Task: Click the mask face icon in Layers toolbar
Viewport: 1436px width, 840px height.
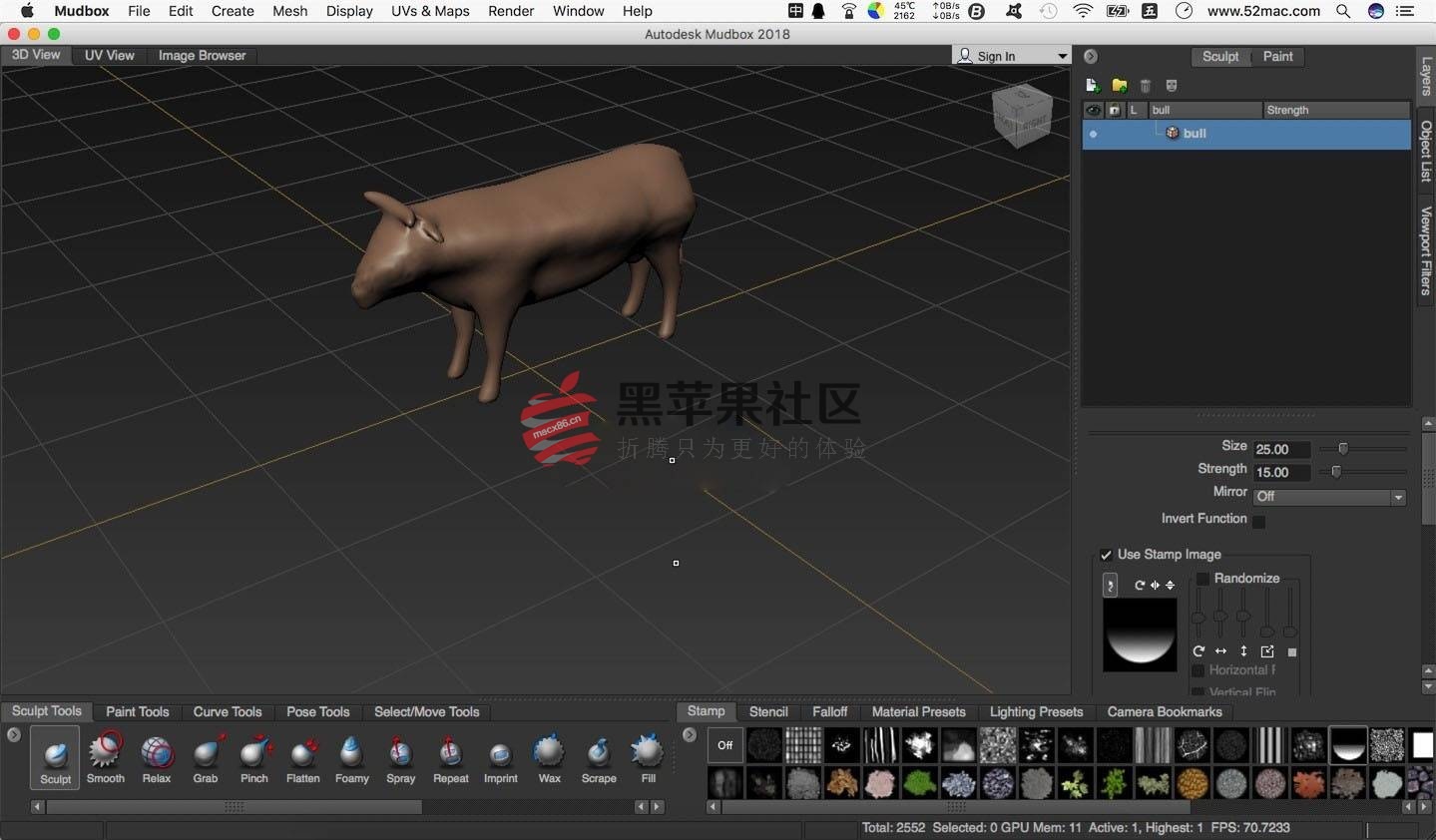Action: pyautogui.click(x=1172, y=86)
